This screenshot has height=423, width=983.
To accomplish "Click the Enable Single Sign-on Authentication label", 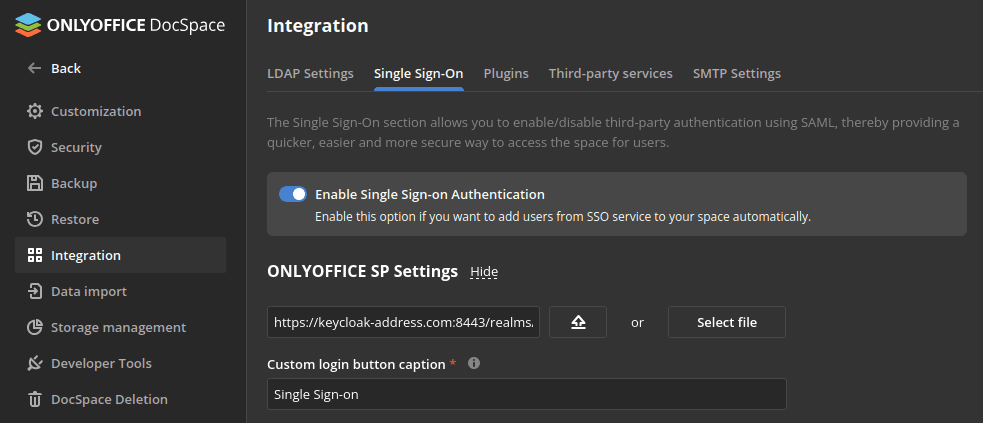I will click(x=429, y=194).
